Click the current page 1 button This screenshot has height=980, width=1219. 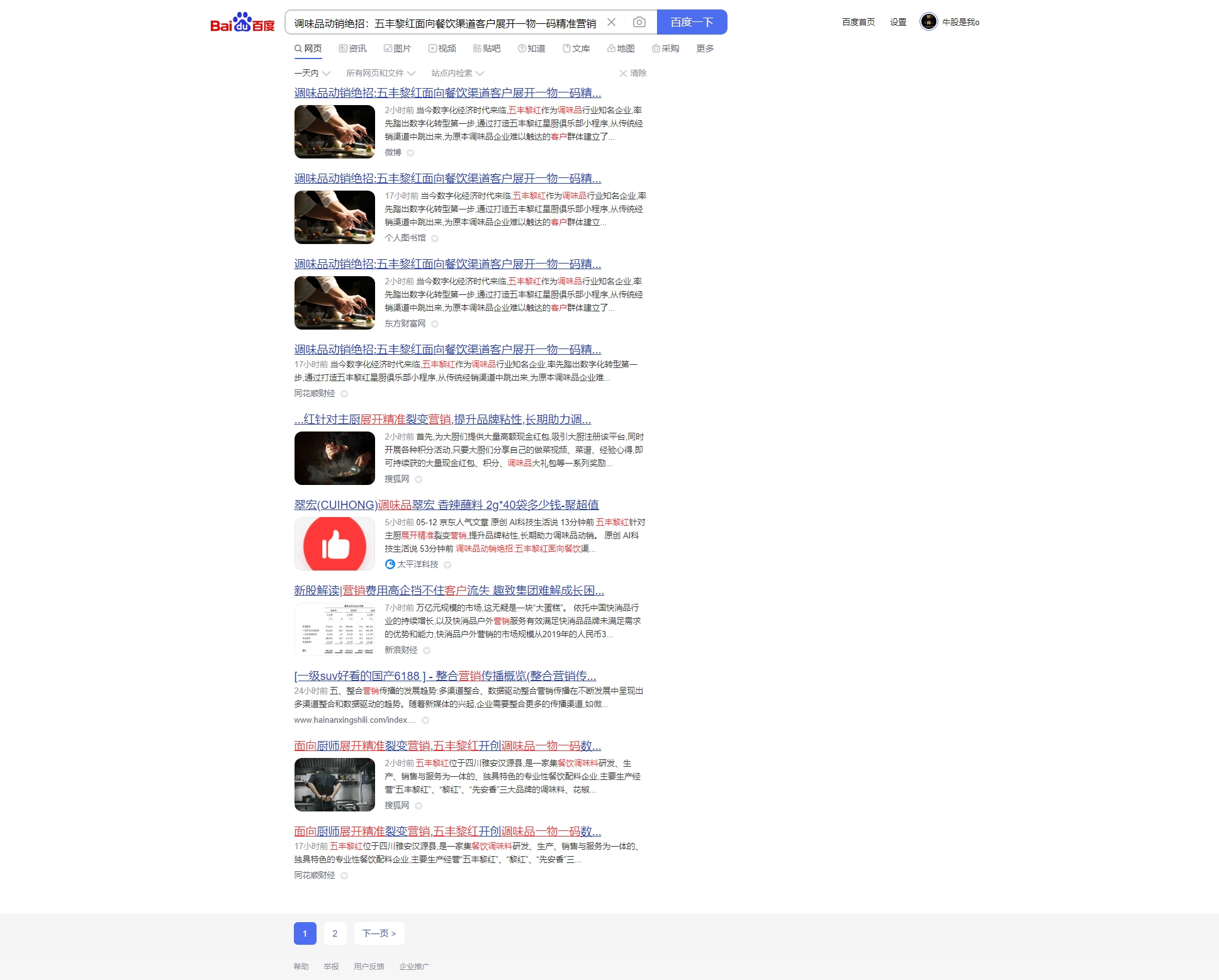tap(305, 933)
